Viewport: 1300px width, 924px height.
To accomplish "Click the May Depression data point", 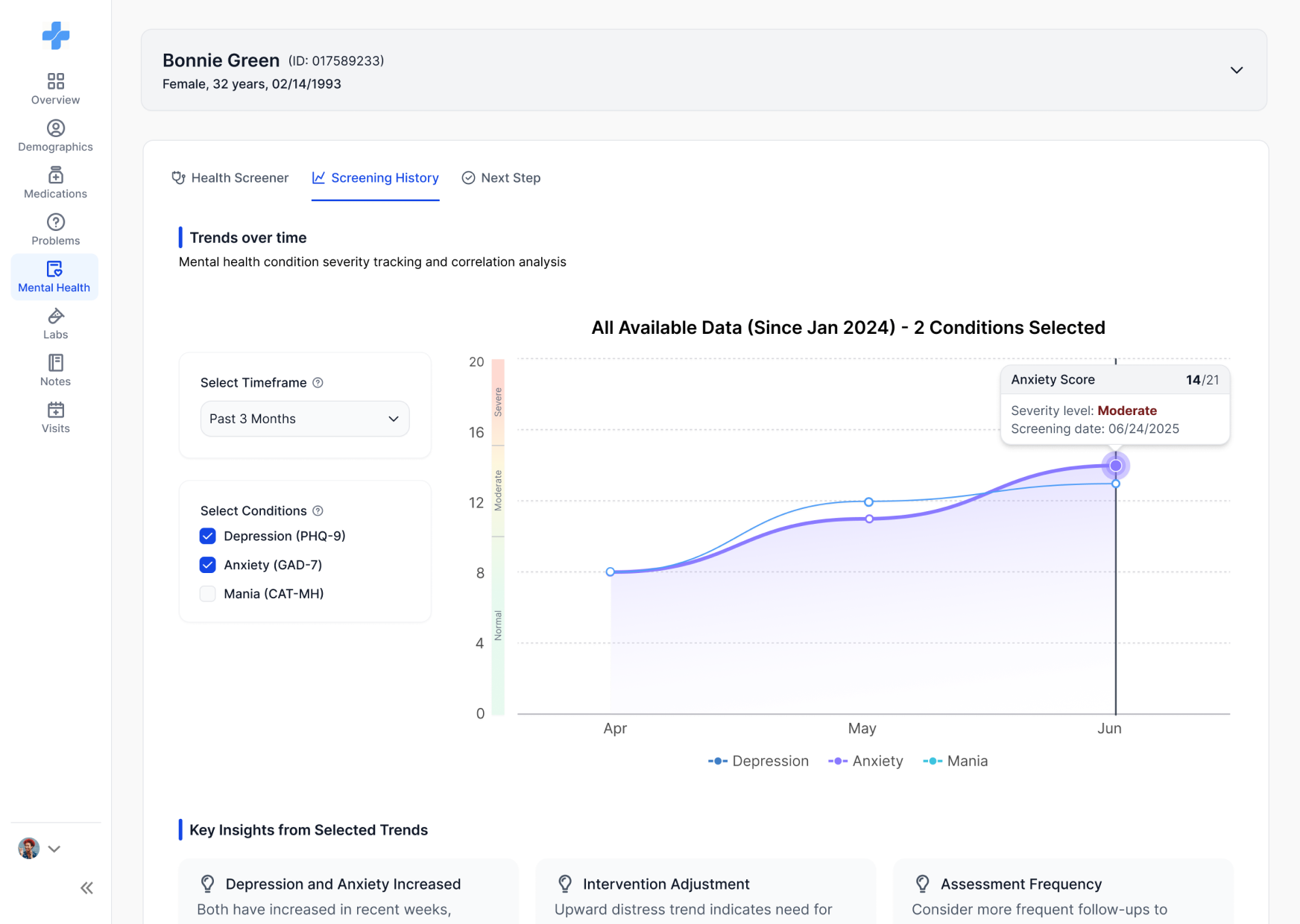I will pos(868,501).
